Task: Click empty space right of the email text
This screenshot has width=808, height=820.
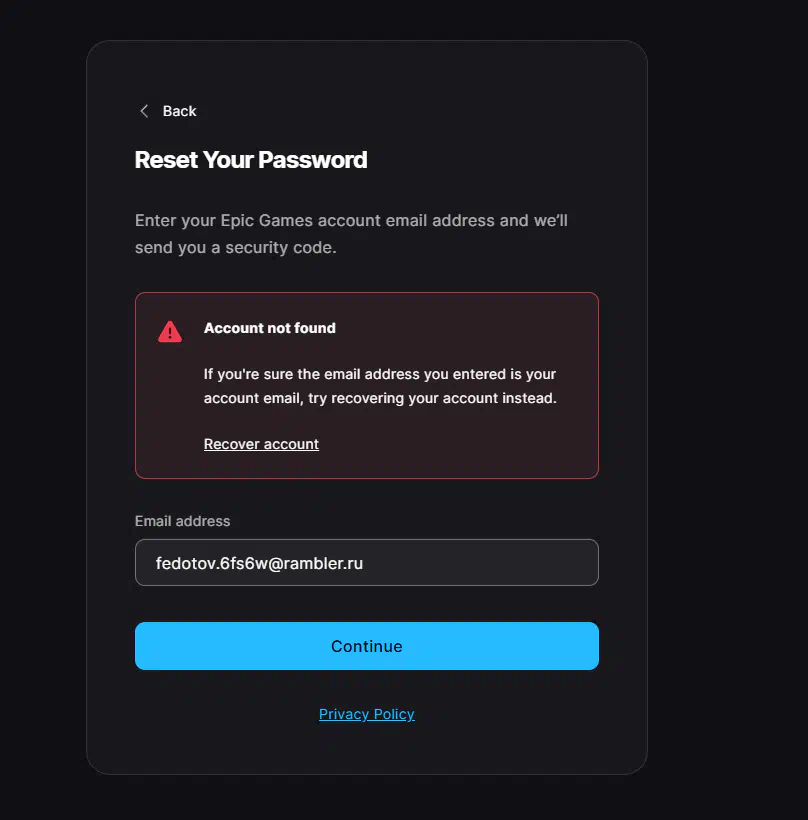Action: click(x=480, y=563)
